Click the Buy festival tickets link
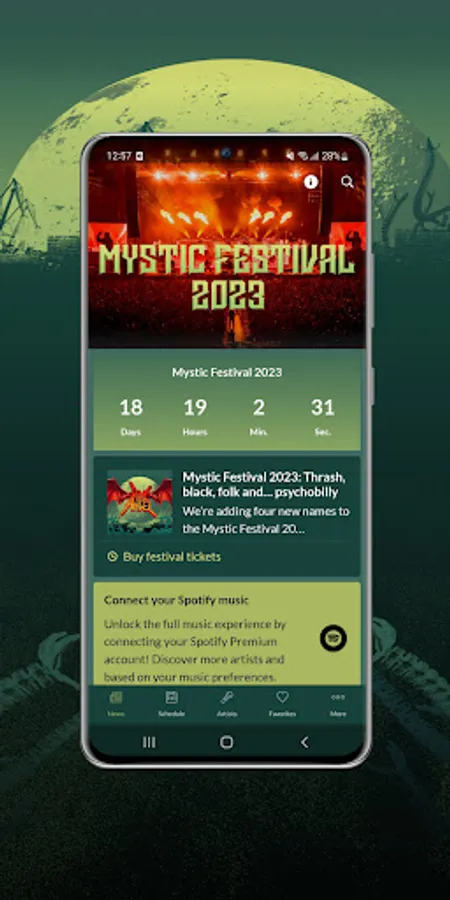This screenshot has width=450, height=900. (172, 557)
